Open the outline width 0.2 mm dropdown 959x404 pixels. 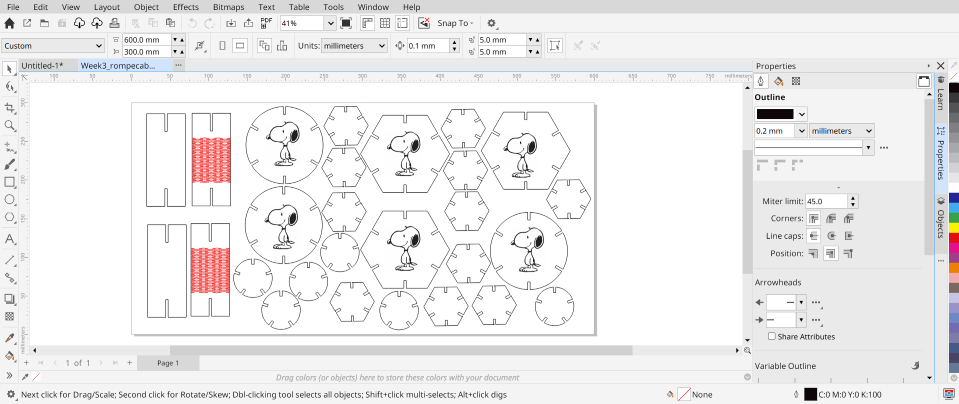[x=801, y=131]
